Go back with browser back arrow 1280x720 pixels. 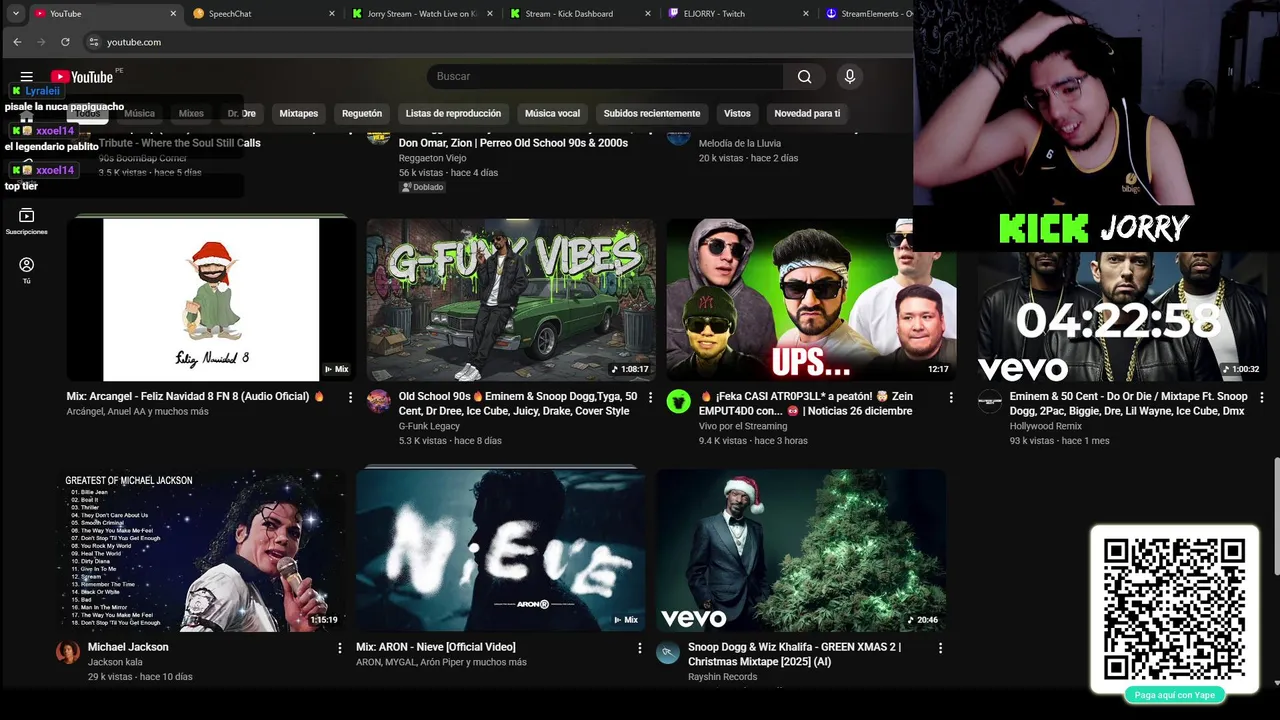[x=17, y=42]
